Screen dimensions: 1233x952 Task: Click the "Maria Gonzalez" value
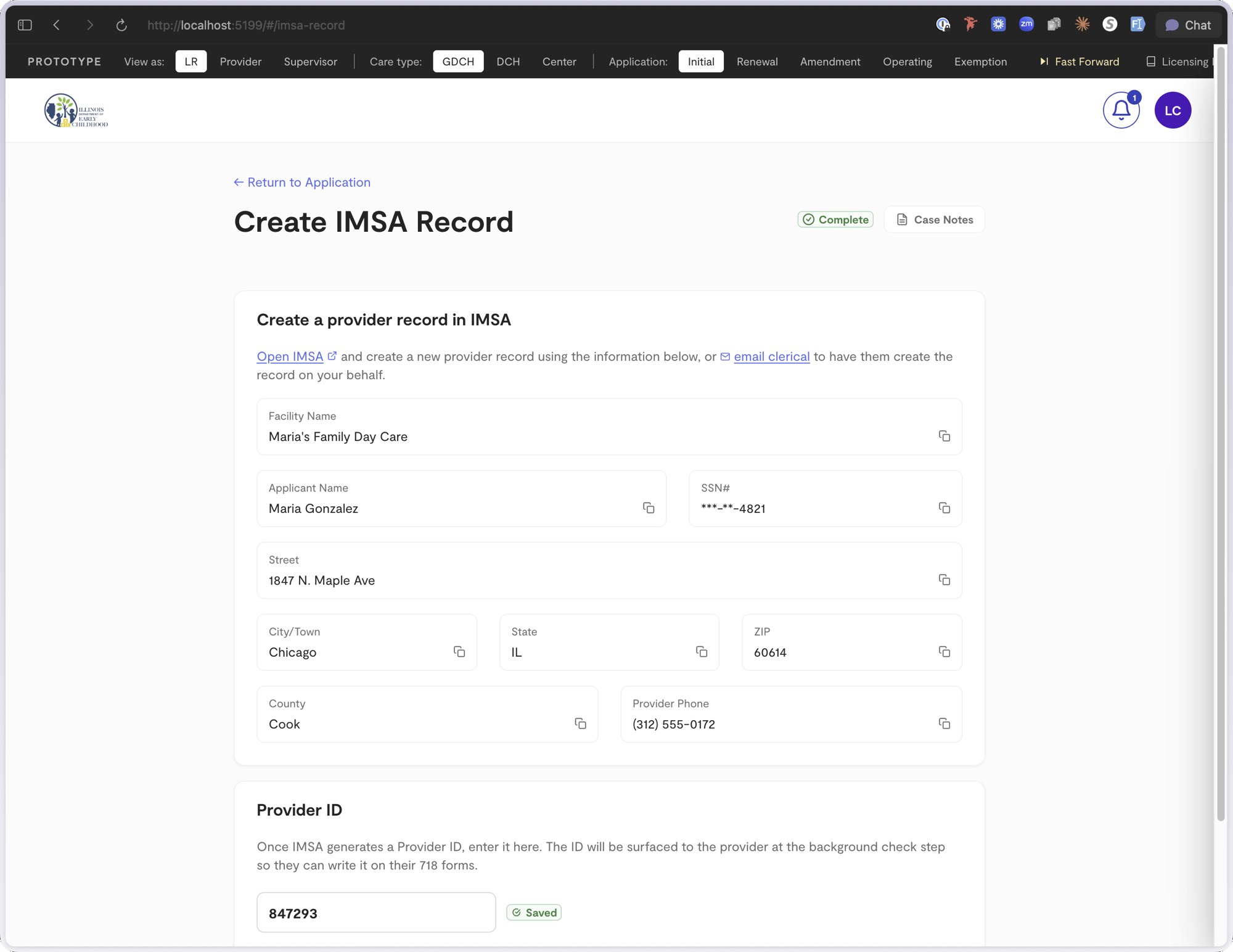313,509
